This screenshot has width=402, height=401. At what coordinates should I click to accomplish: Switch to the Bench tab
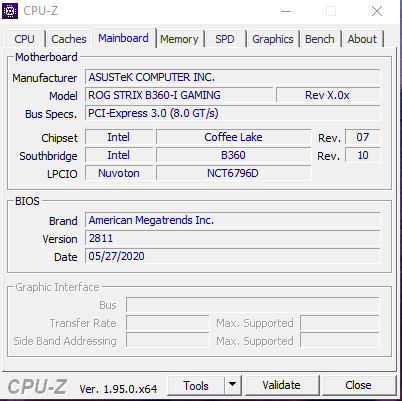(x=320, y=39)
